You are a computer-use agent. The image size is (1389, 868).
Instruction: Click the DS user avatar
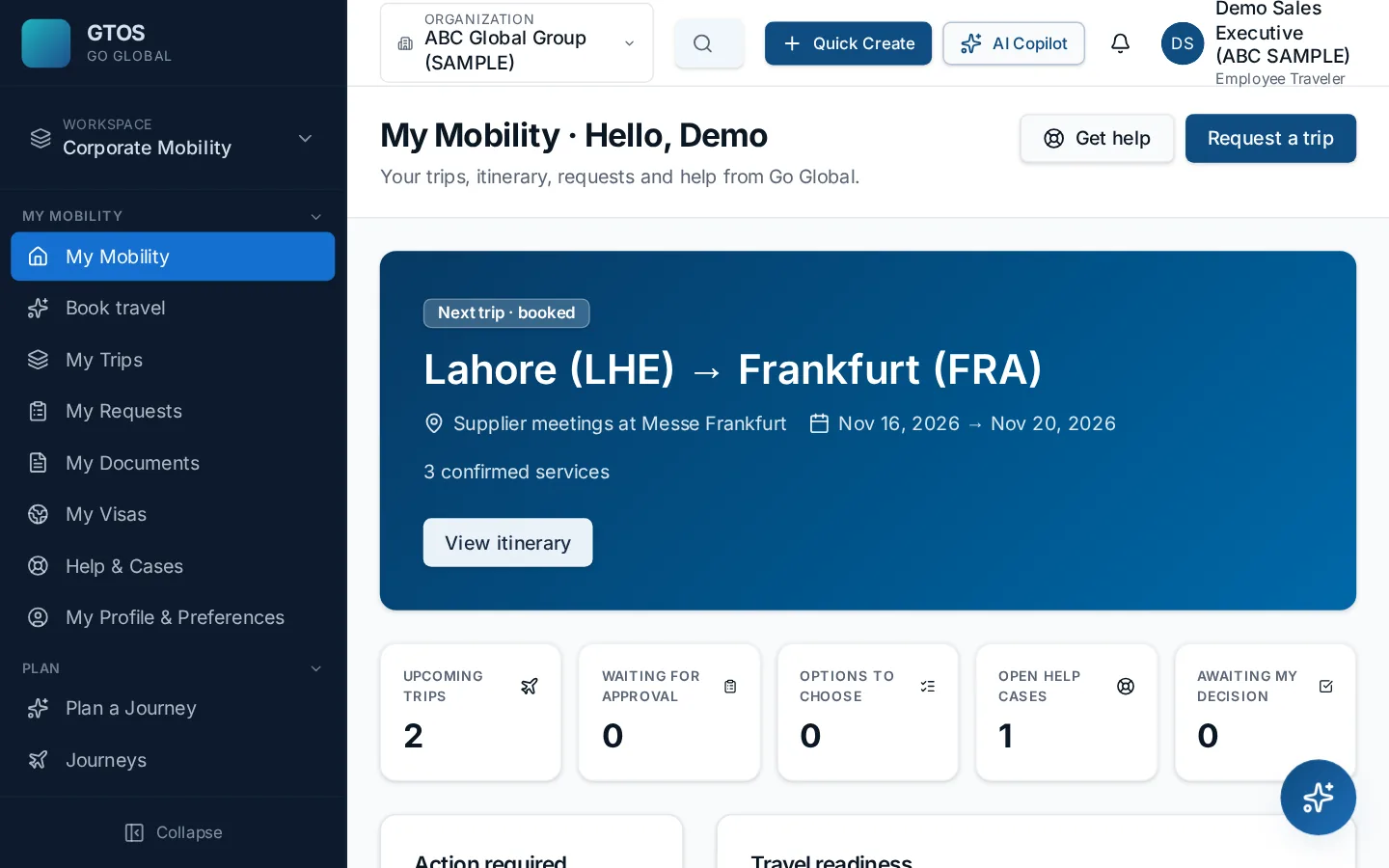pyautogui.click(x=1183, y=43)
